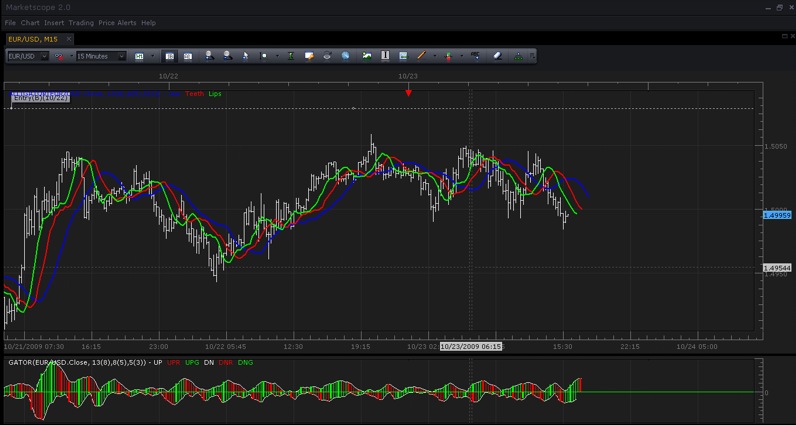
Task: Click the blue globe icon in toolbar
Action: click(345, 56)
